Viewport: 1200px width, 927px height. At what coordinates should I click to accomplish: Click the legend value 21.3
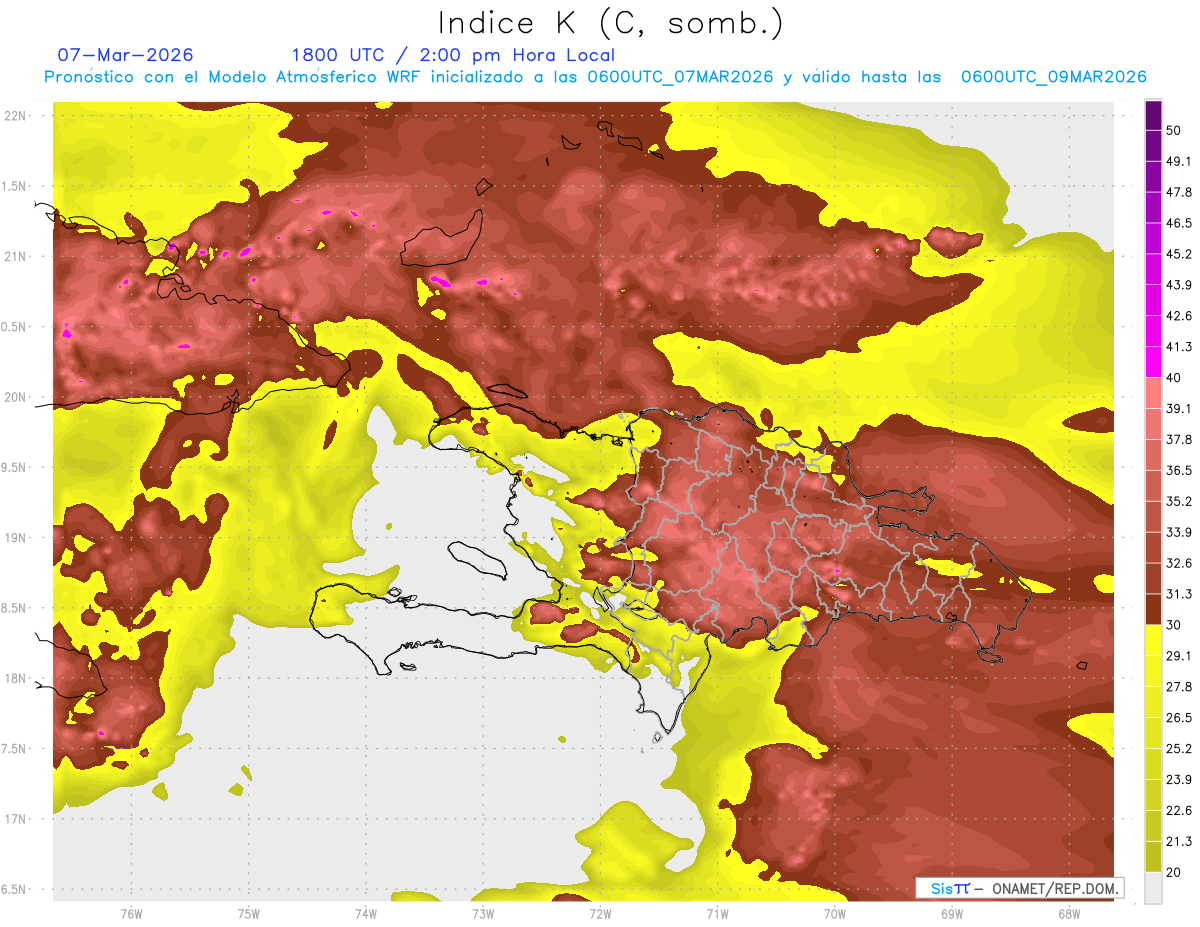point(1179,841)
